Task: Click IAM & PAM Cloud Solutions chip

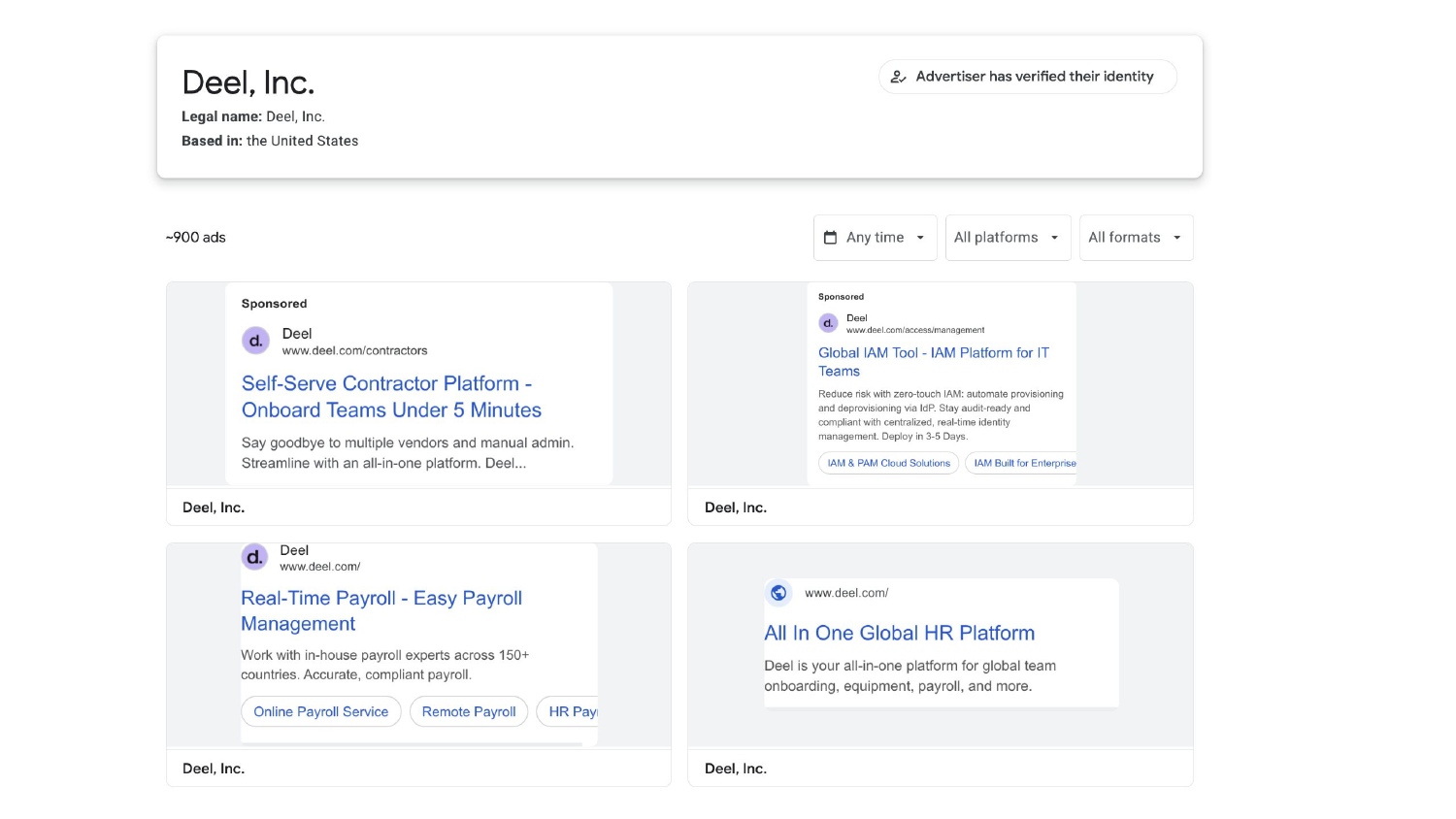Action: tap(889, 463)
